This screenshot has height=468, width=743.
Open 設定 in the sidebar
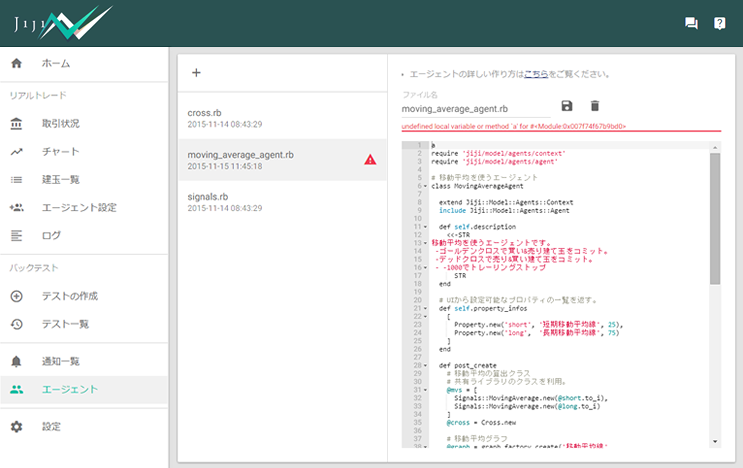pyautogui.click(x=84, y=426)
